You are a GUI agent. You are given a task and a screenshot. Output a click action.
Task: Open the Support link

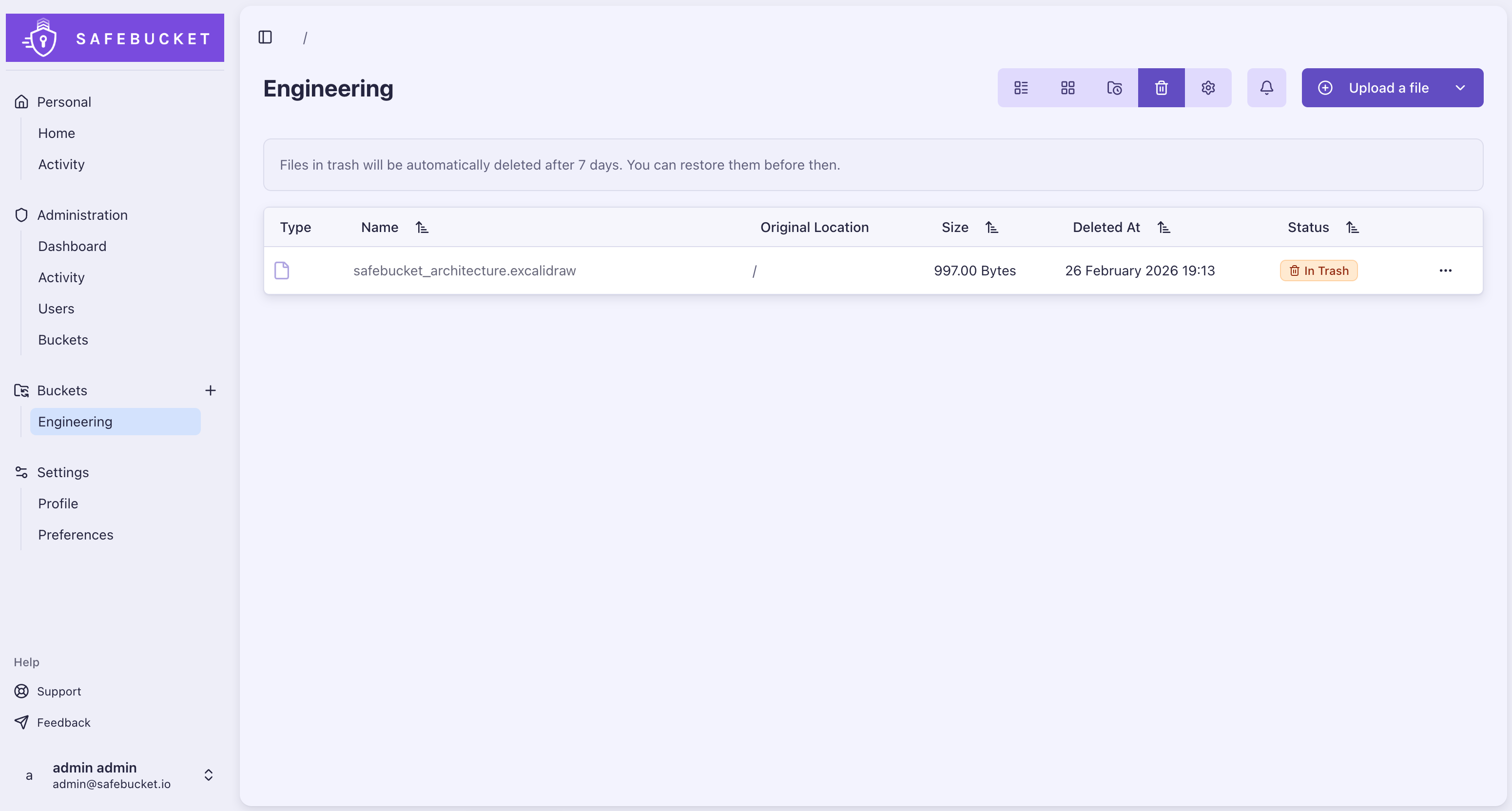point(58,691)
